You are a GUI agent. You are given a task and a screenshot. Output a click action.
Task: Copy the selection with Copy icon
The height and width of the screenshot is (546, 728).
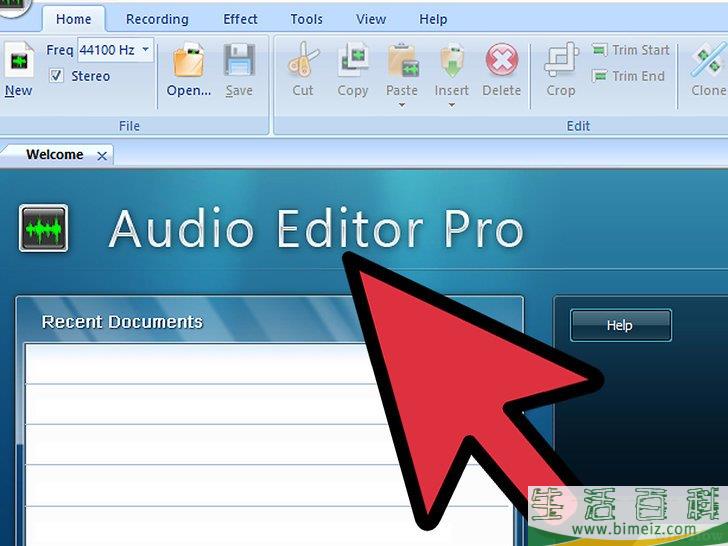[353, 60]
